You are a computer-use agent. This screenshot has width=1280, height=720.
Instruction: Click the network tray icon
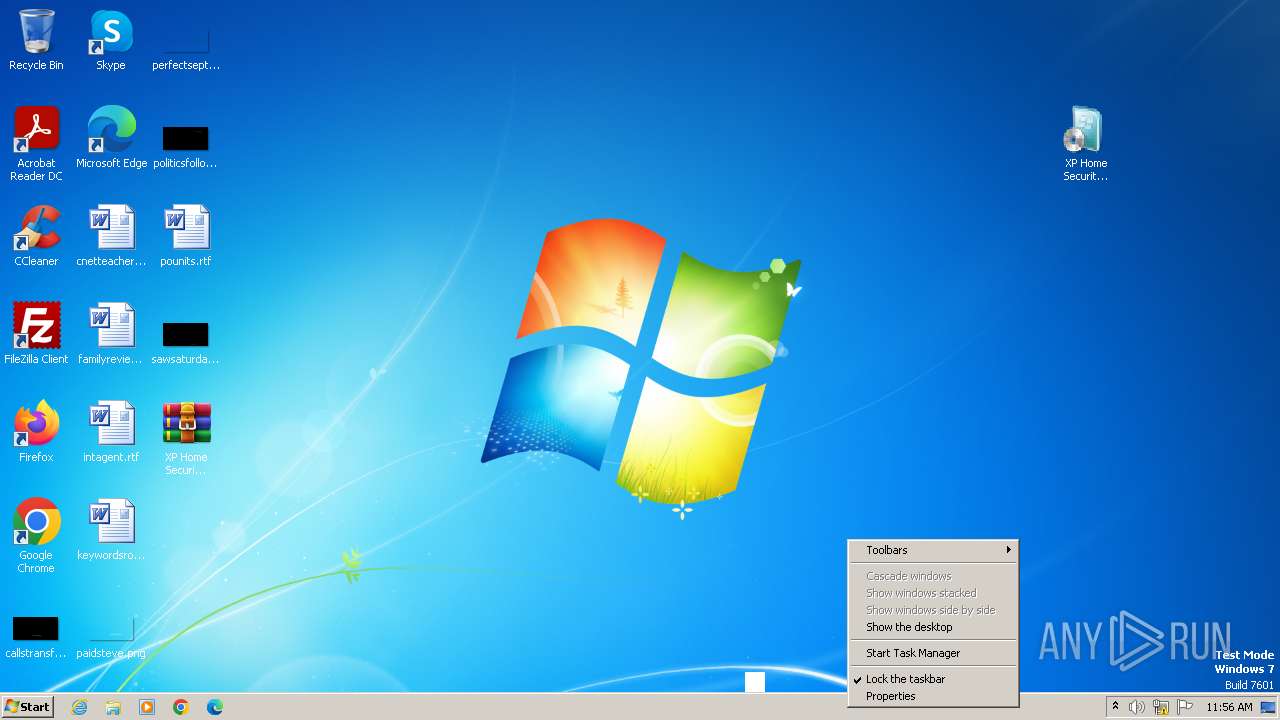click(x=1161, y=707)
